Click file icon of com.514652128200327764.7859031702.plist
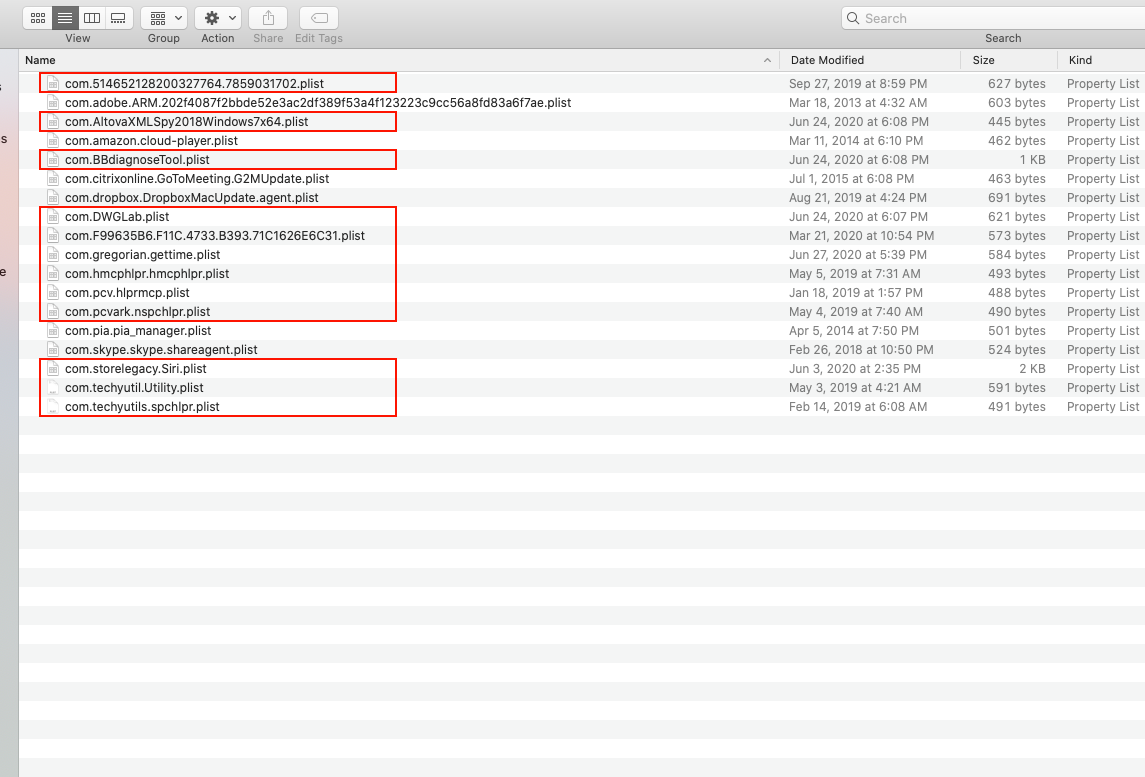Image resolution: width=1145 pixels, height=777 pixels. coord(53,83)
